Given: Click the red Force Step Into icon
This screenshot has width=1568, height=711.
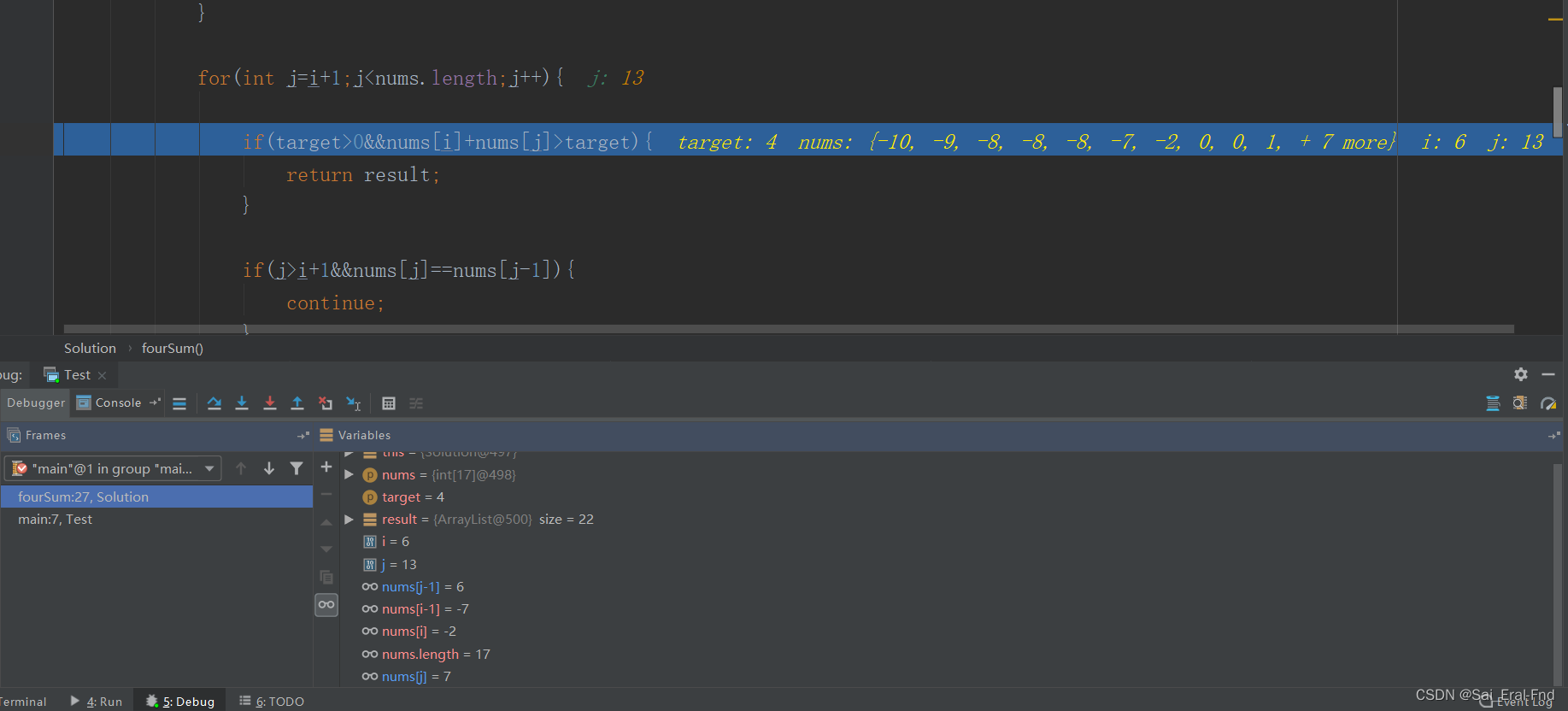Looking at the screenshot, I should pyautogui.click(x=270, y=403).
